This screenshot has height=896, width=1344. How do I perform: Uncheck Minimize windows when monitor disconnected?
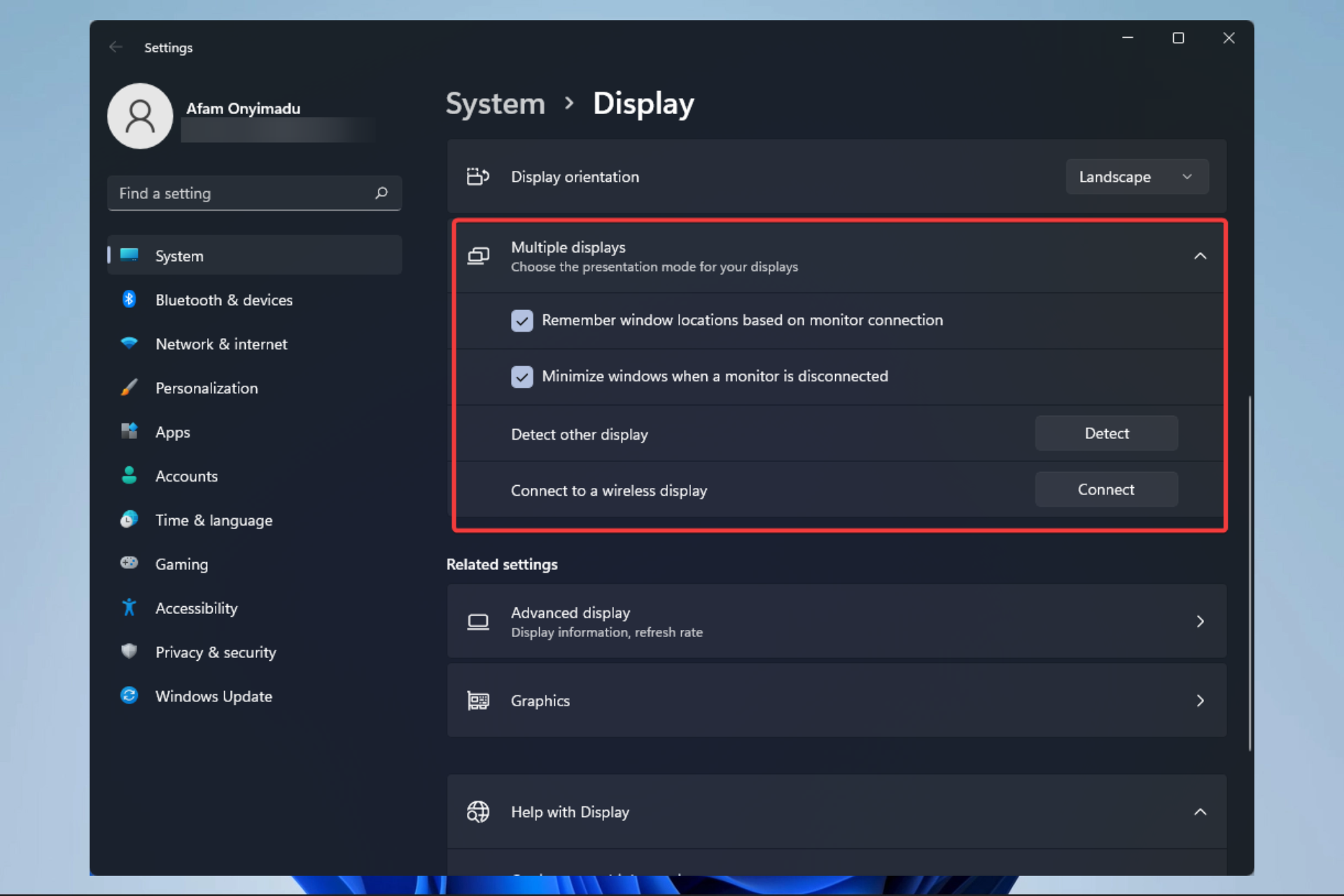522,377
